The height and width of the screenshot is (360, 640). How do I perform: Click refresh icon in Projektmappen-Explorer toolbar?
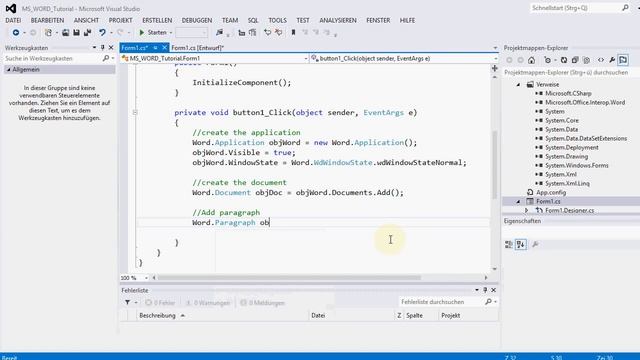coord(564,60)
